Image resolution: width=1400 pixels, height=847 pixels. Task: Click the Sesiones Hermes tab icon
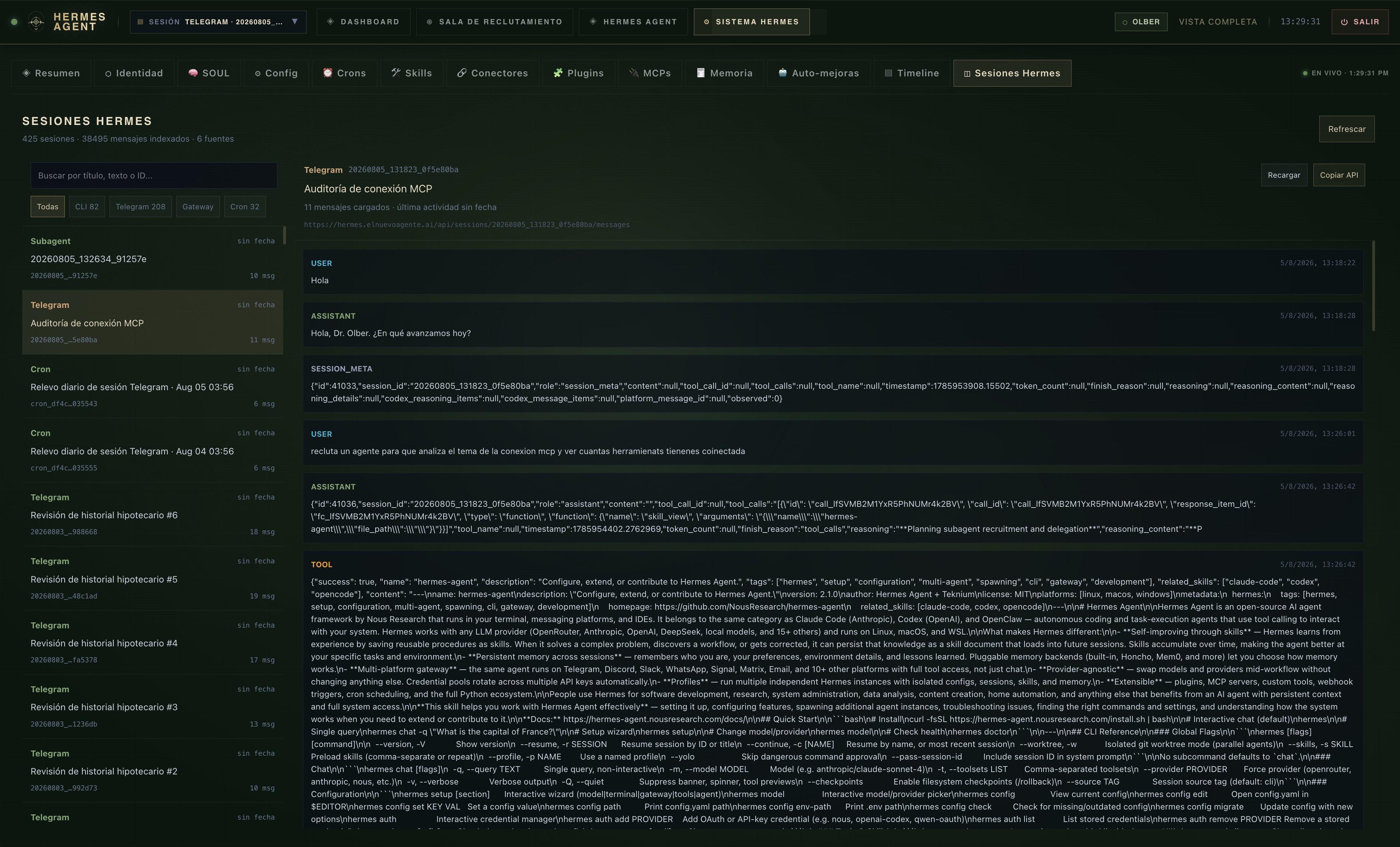967,73
